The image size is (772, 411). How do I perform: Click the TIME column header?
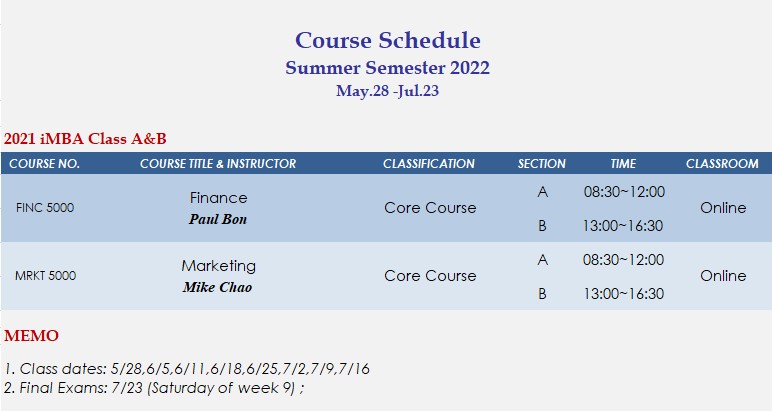click(x=623, y=164)
